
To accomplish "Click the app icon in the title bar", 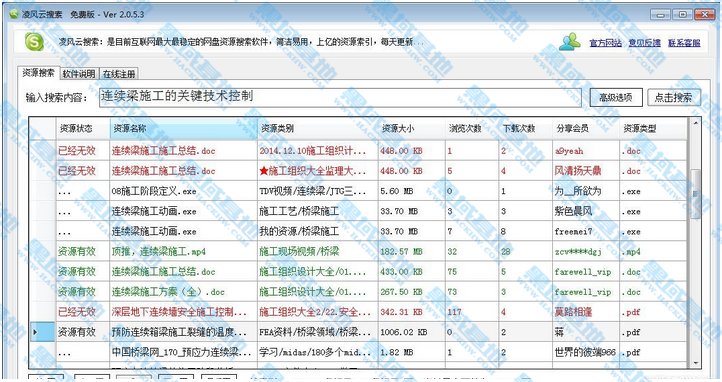I will pos(14,14).
